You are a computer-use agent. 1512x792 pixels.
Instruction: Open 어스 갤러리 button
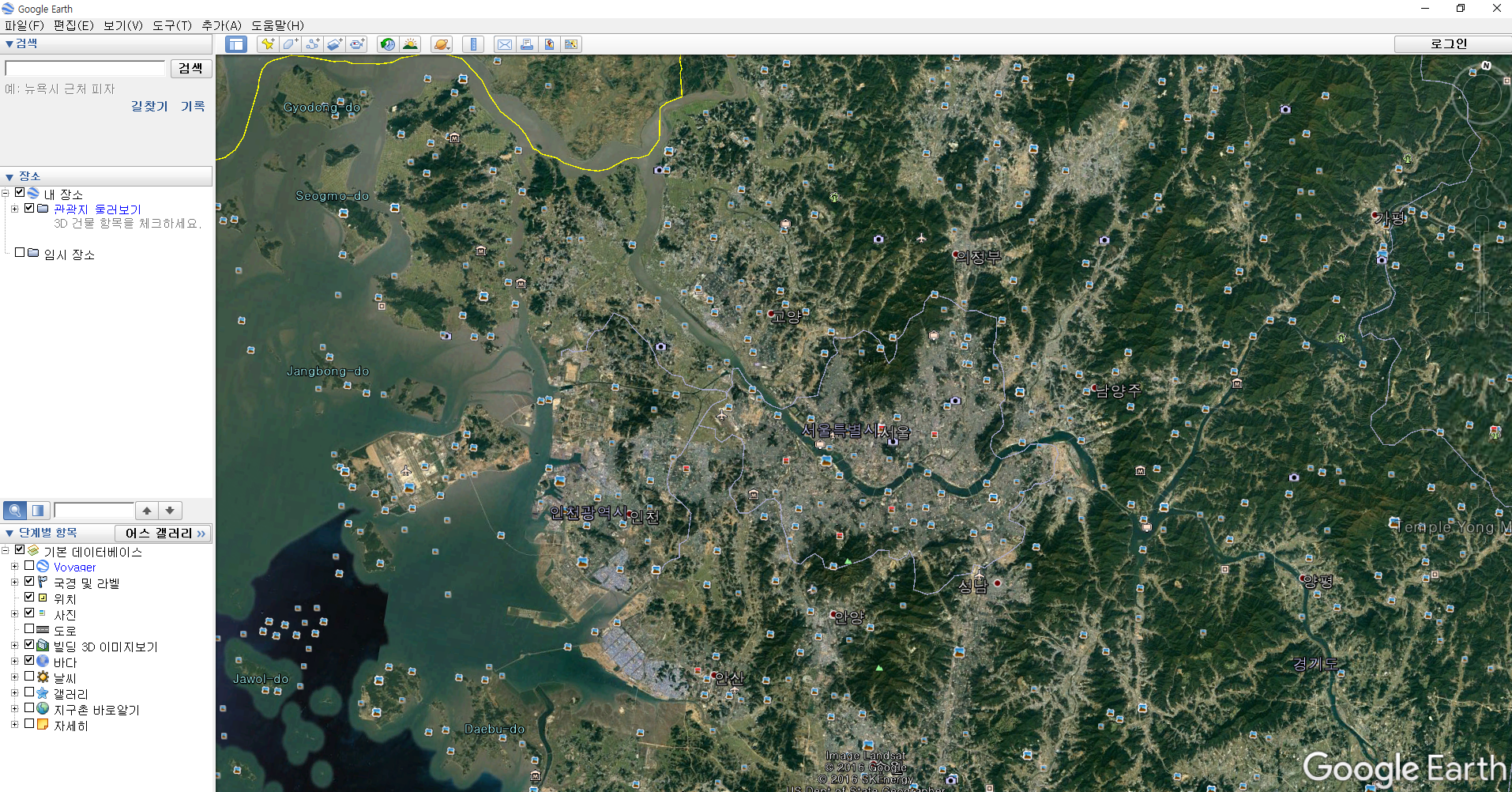[164, 534]
